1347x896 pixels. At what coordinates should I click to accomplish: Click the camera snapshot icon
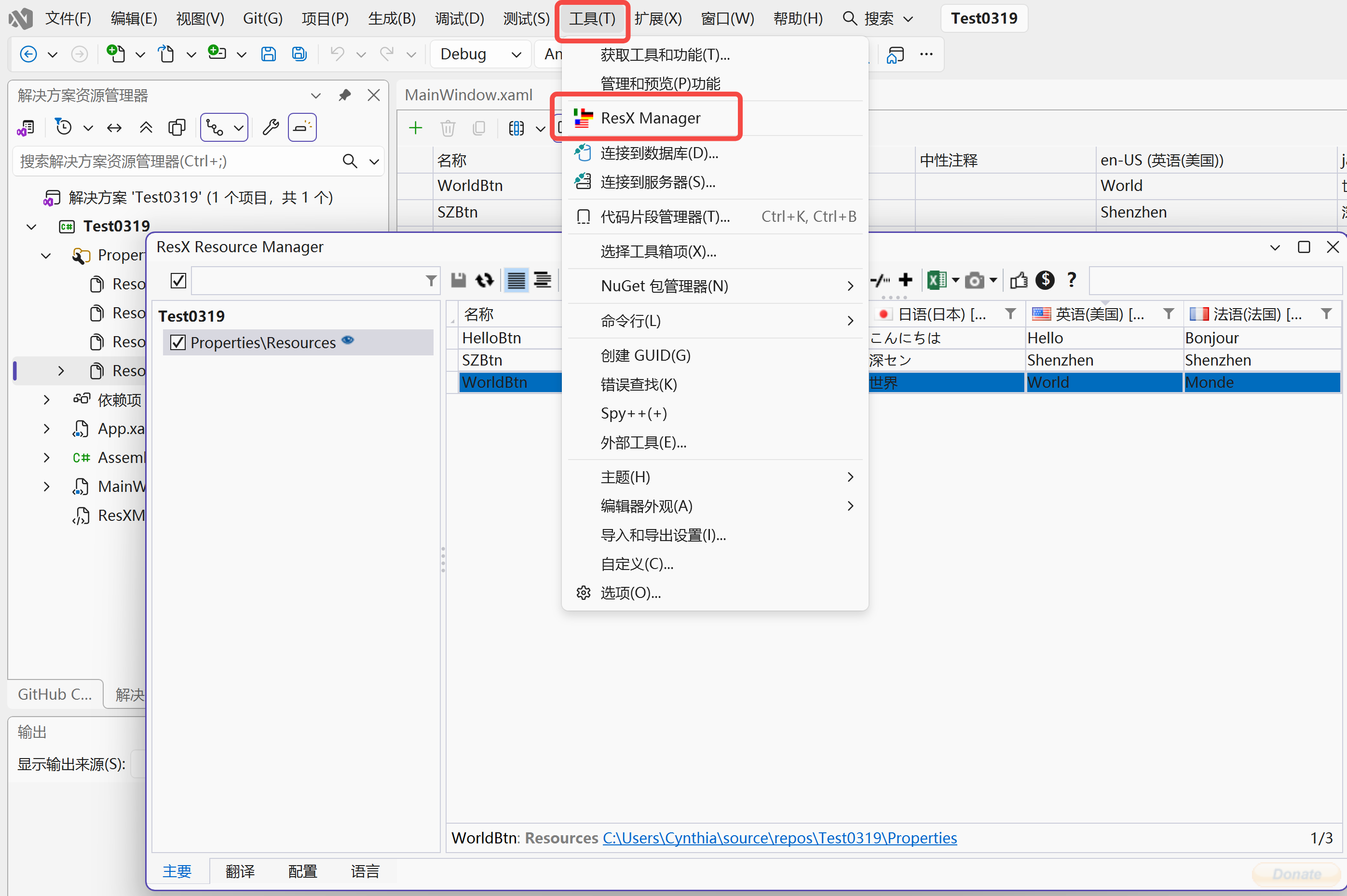[x=974, y=280]
